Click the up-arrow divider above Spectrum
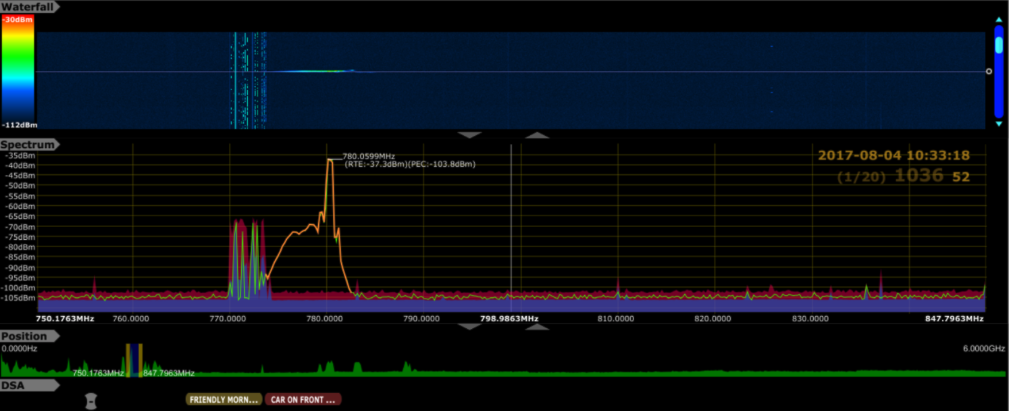1009x411 pixels. [537, 134]
